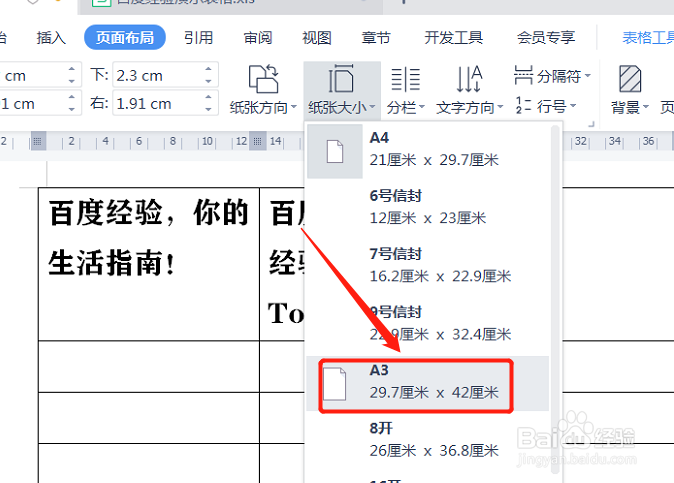Click the 纸张大小 paper size icon
The image size is (674, 483).
pyautogui.click(x=341, y=78)
